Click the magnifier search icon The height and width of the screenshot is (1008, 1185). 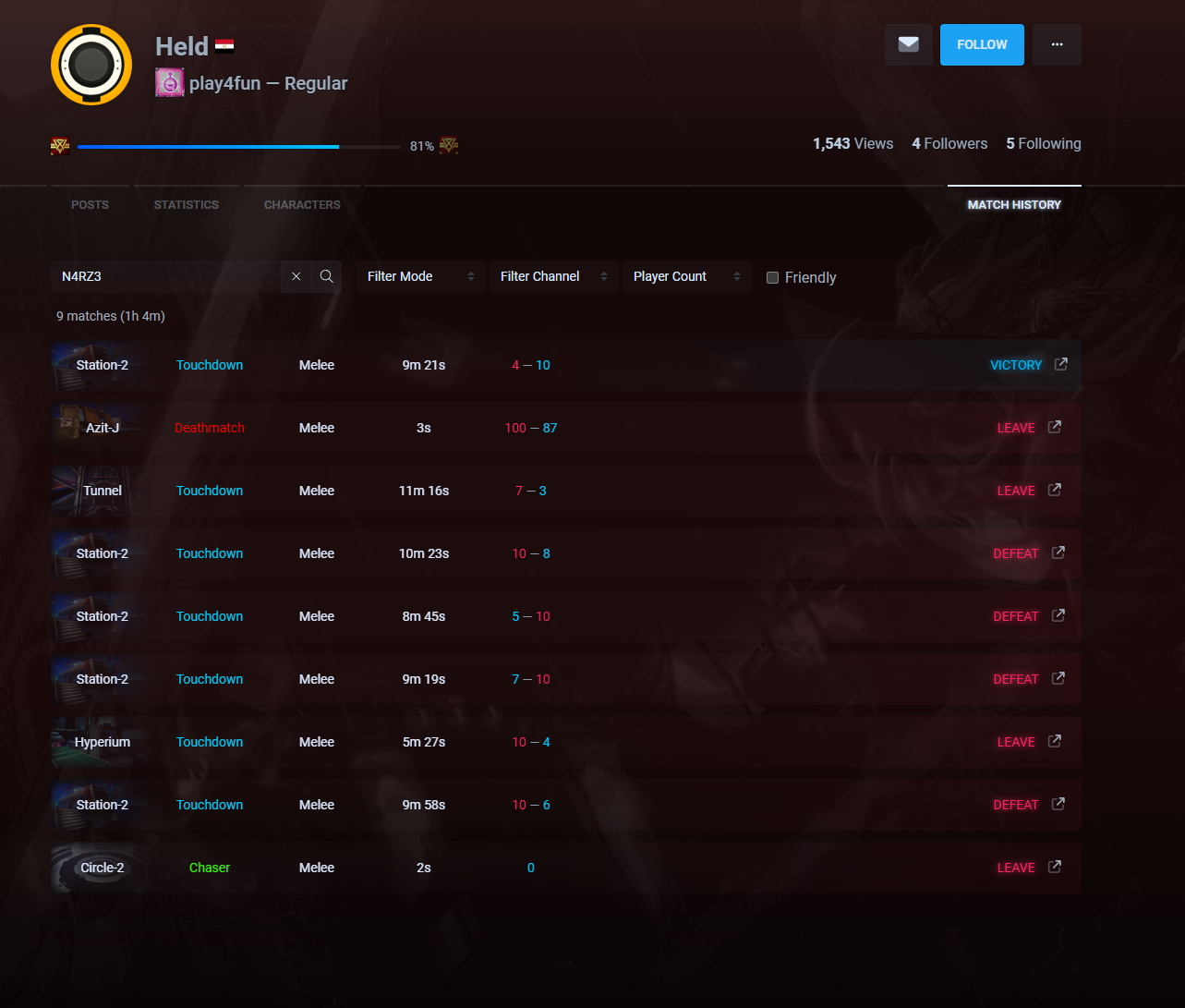[327, 276]
